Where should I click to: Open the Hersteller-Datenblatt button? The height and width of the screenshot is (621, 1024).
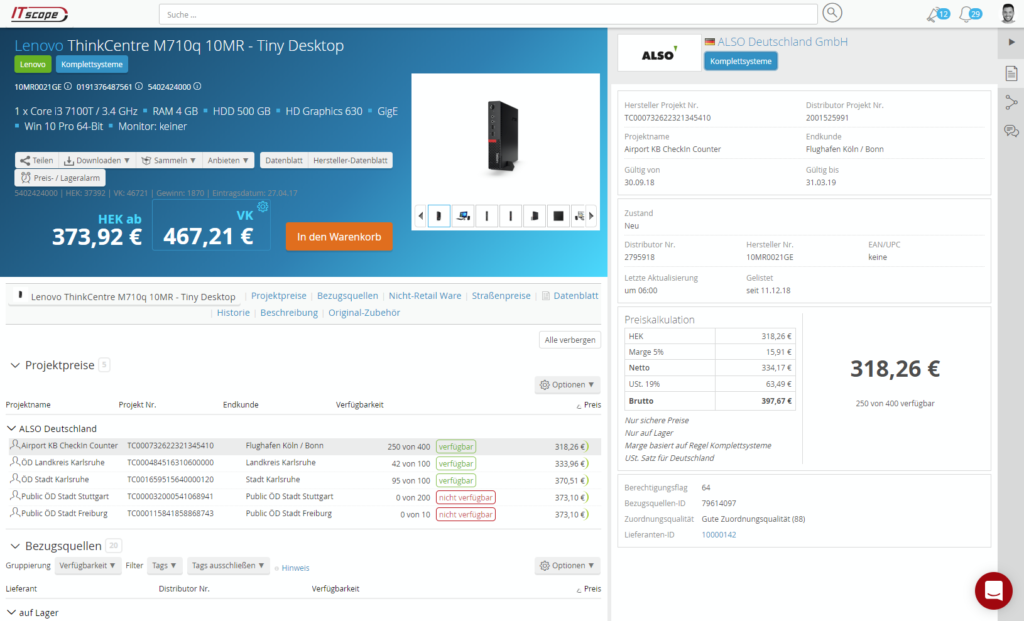coord(350,160)
